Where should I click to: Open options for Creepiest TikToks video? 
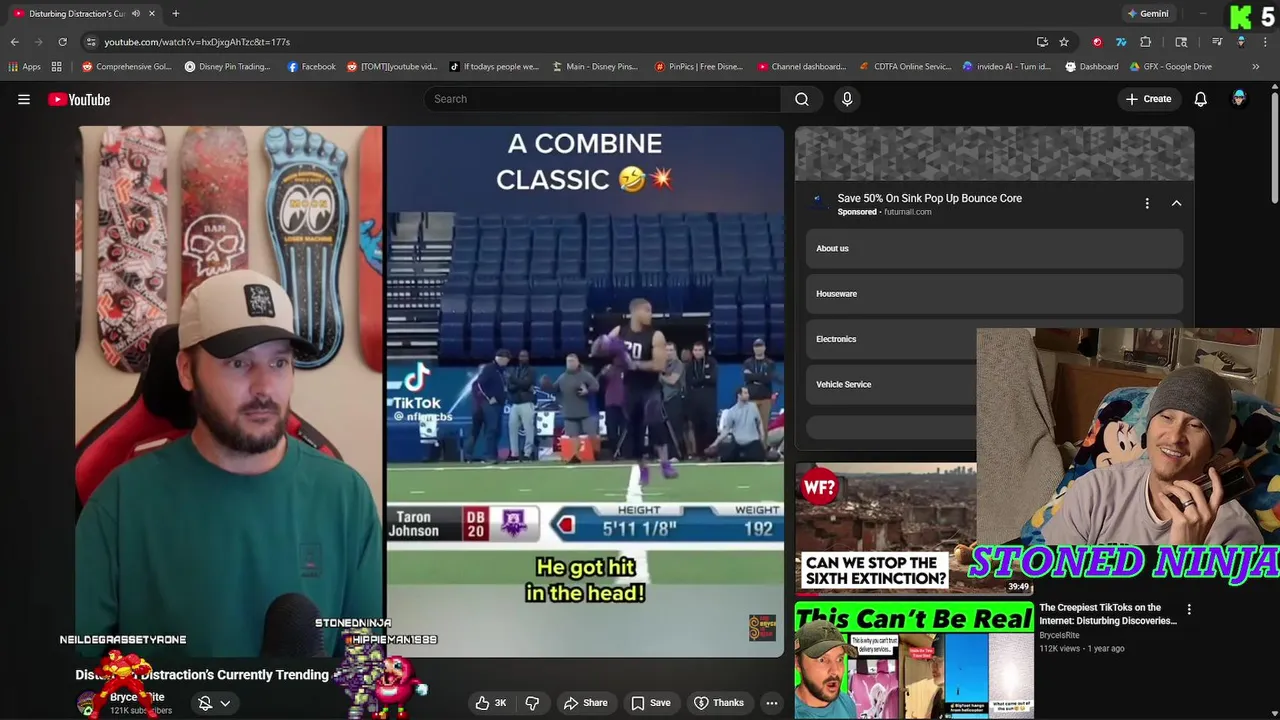click(1189, 609)
